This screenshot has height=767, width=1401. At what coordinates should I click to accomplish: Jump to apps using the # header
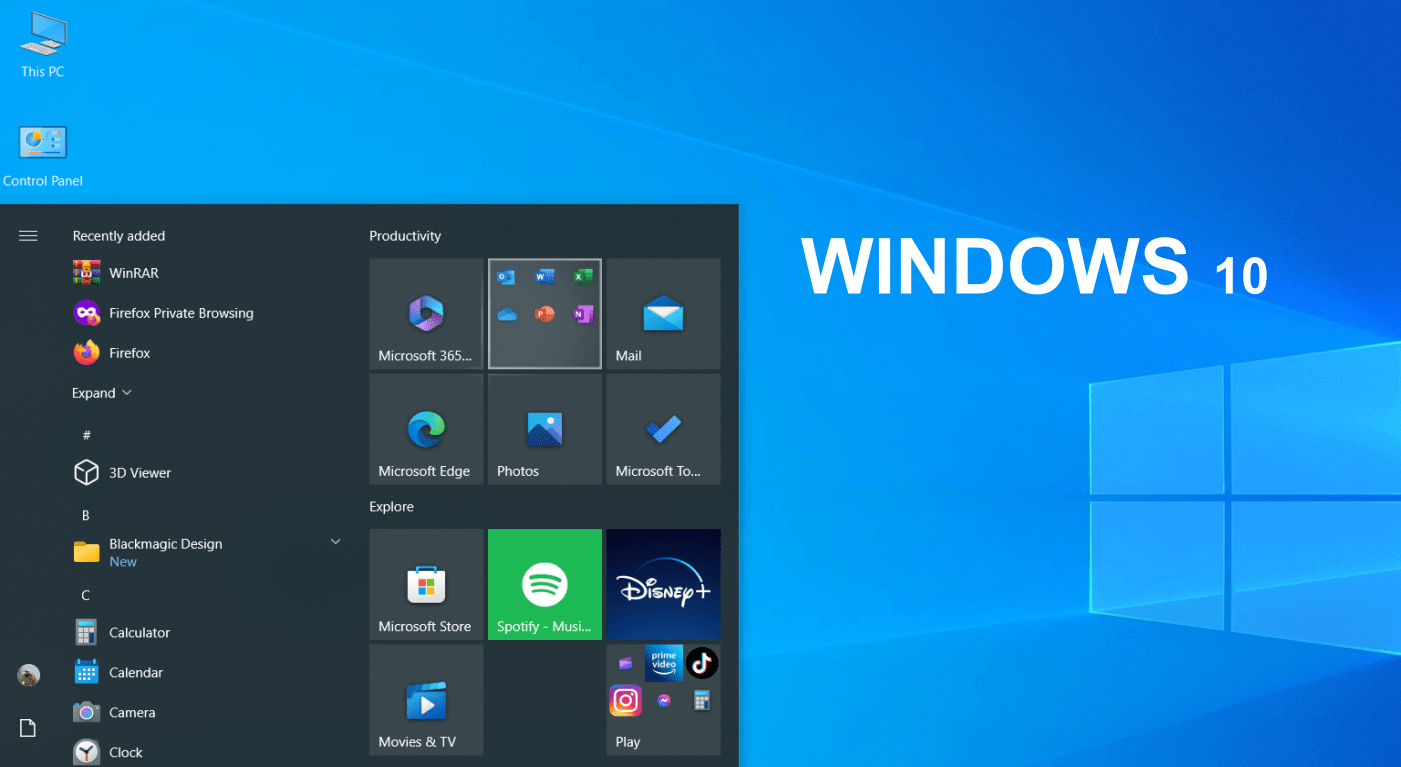pyautogui.click(x=86, y=435)
